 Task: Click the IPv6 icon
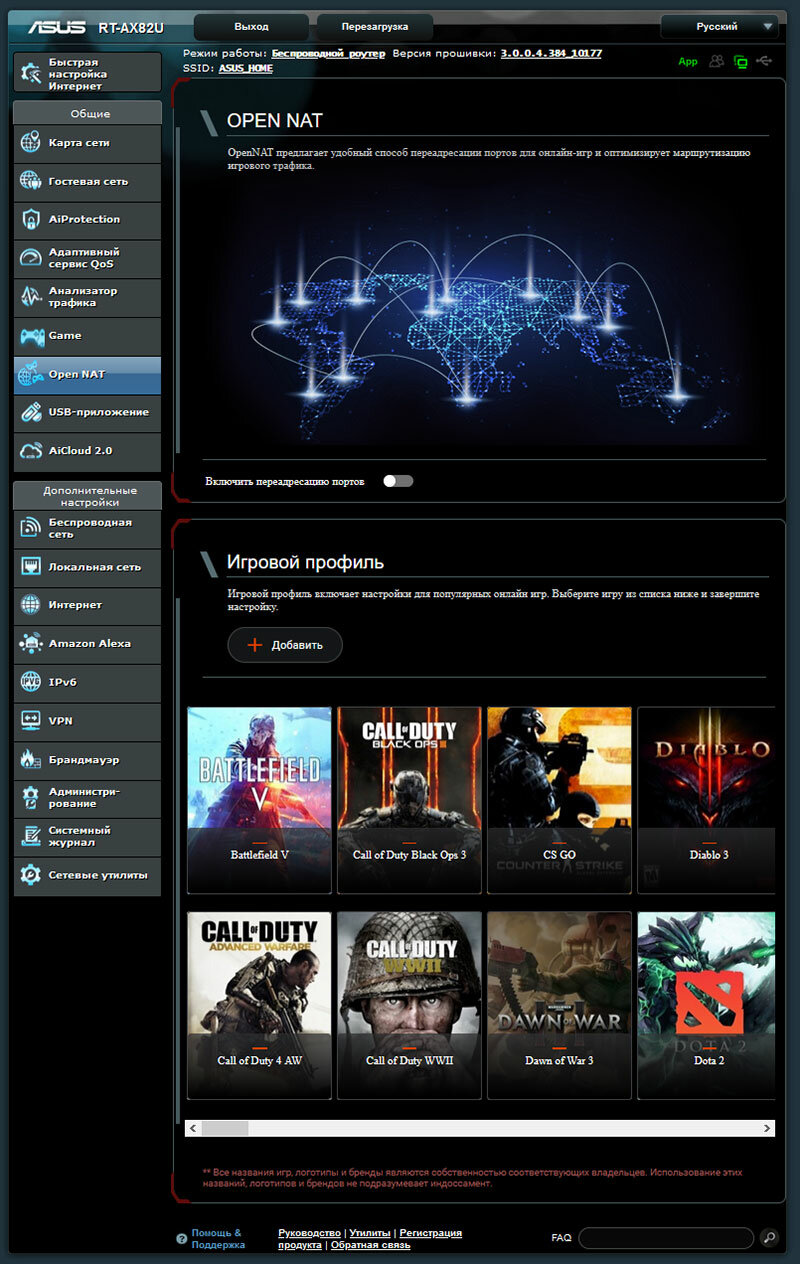click(31, 682)
